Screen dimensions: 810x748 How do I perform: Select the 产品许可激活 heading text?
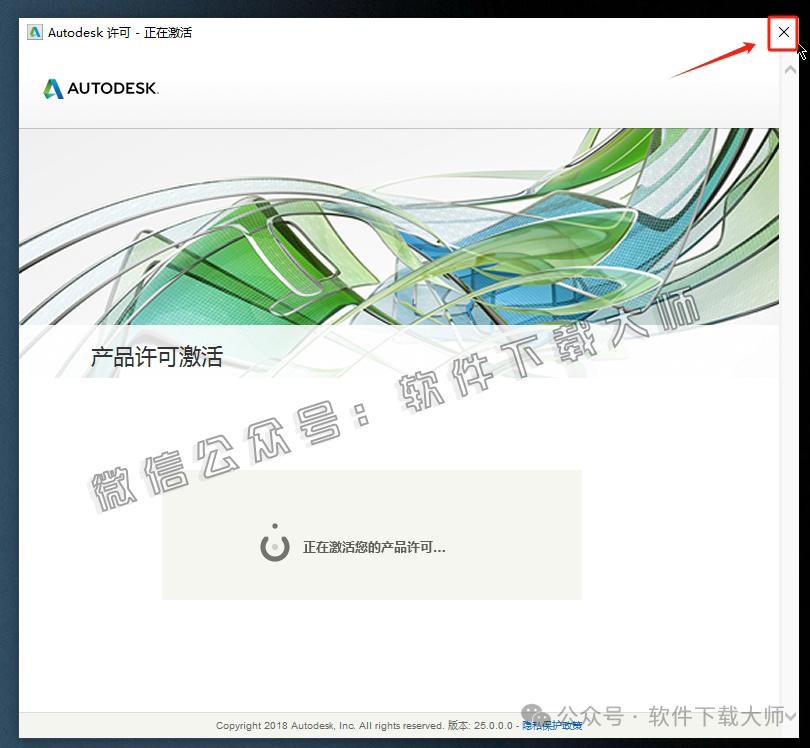(158, 356)
